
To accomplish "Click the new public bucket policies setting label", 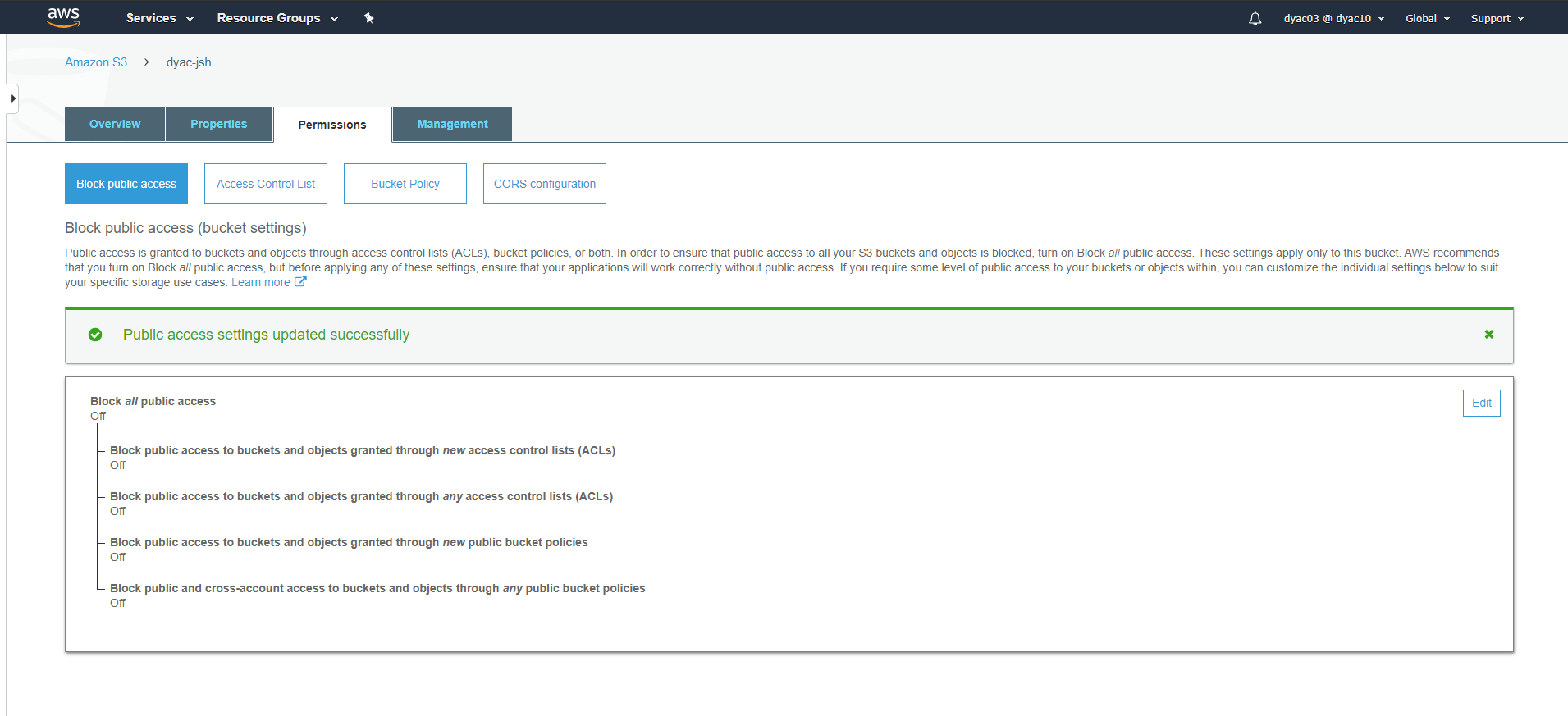I will (x=349, y=542).
